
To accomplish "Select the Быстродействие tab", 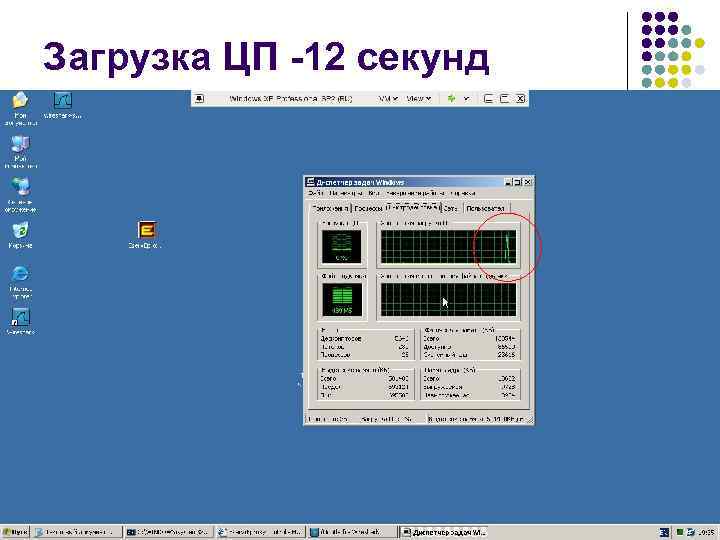I will pyautogui.click(x=412, y=206).
